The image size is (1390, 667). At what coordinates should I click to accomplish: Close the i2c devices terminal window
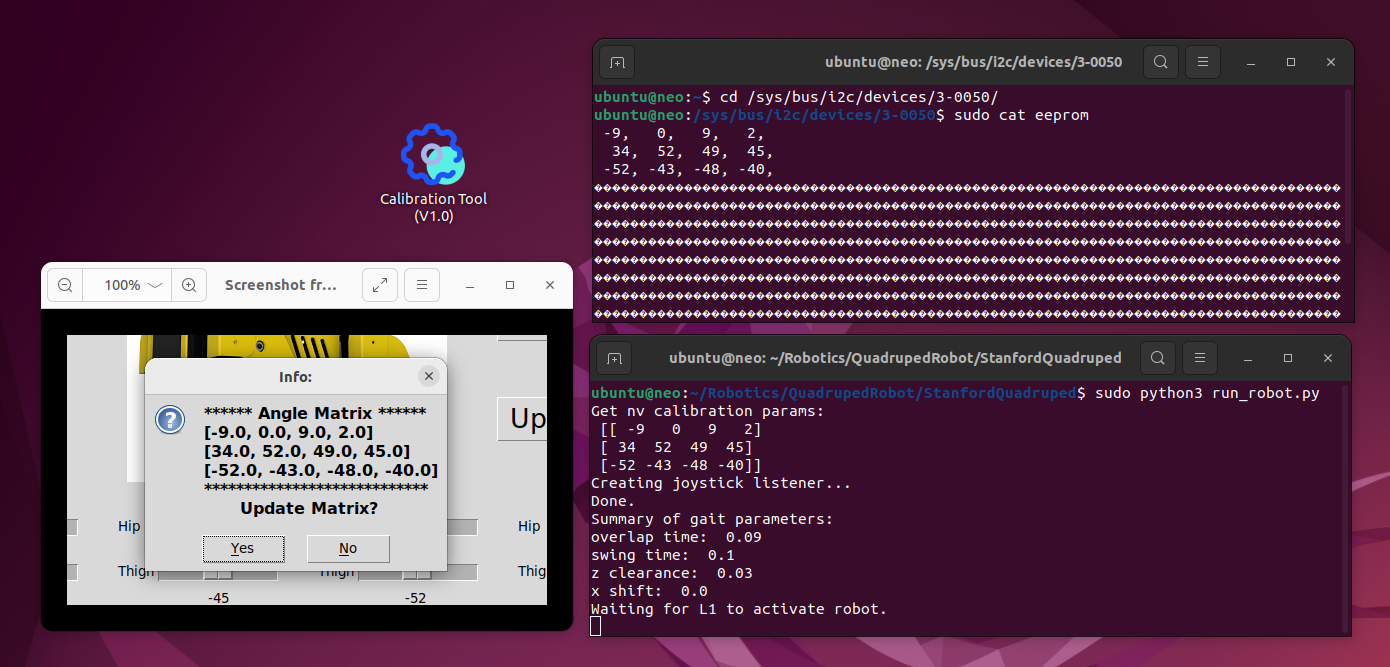coord(1331,62)
